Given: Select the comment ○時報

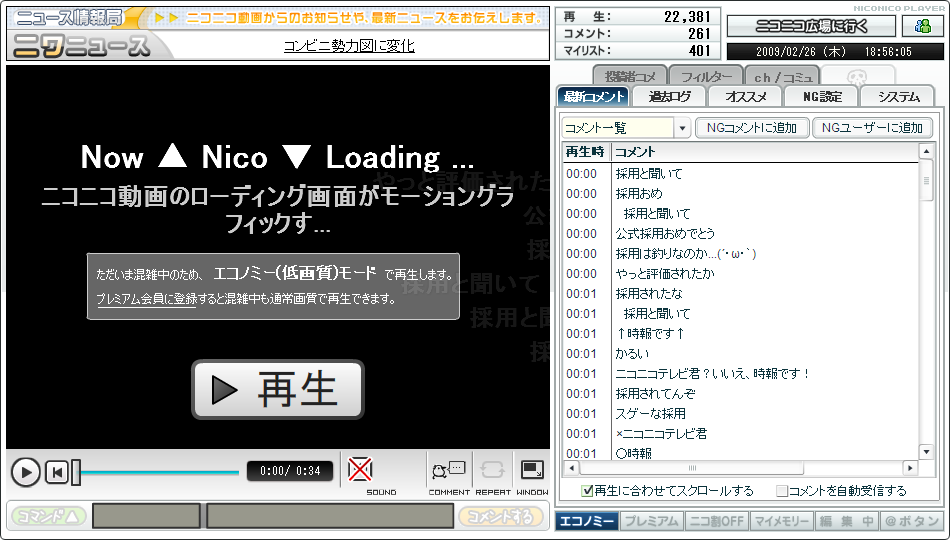Looking at the screenshot, I should point(633,453).
